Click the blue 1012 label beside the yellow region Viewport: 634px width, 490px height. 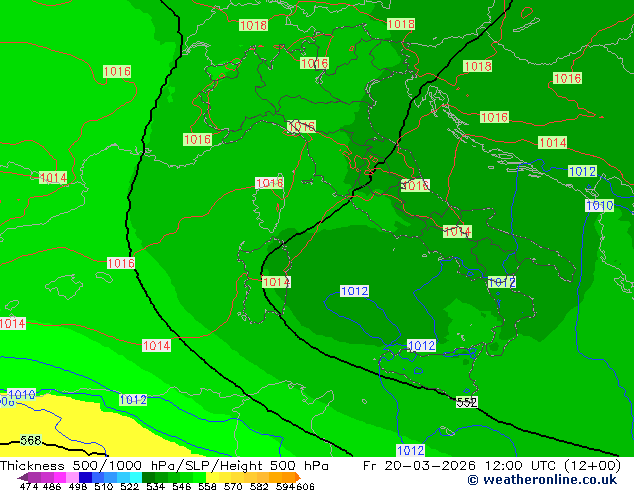click(x=133, y=400)
